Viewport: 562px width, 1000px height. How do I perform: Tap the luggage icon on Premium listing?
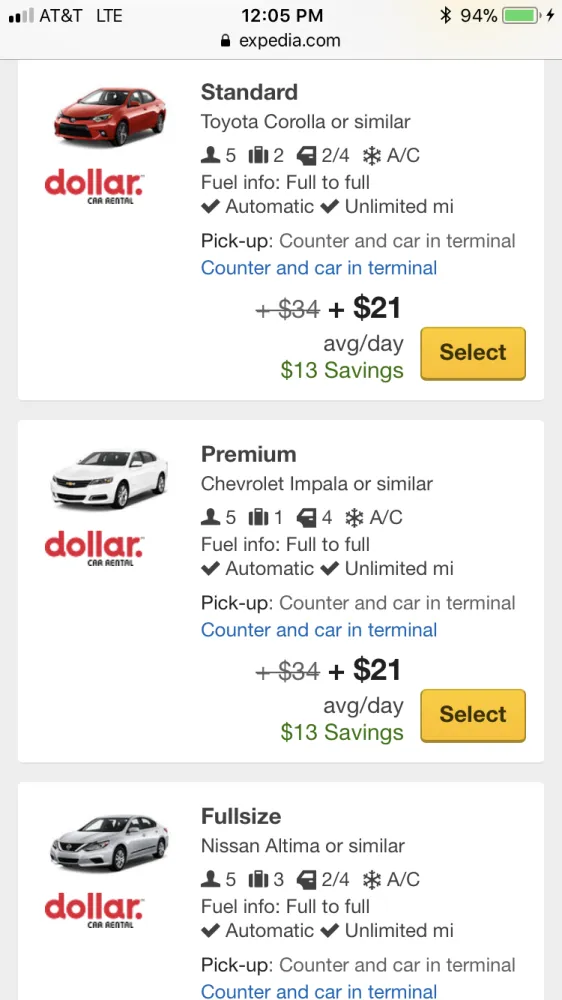(257, 517)
